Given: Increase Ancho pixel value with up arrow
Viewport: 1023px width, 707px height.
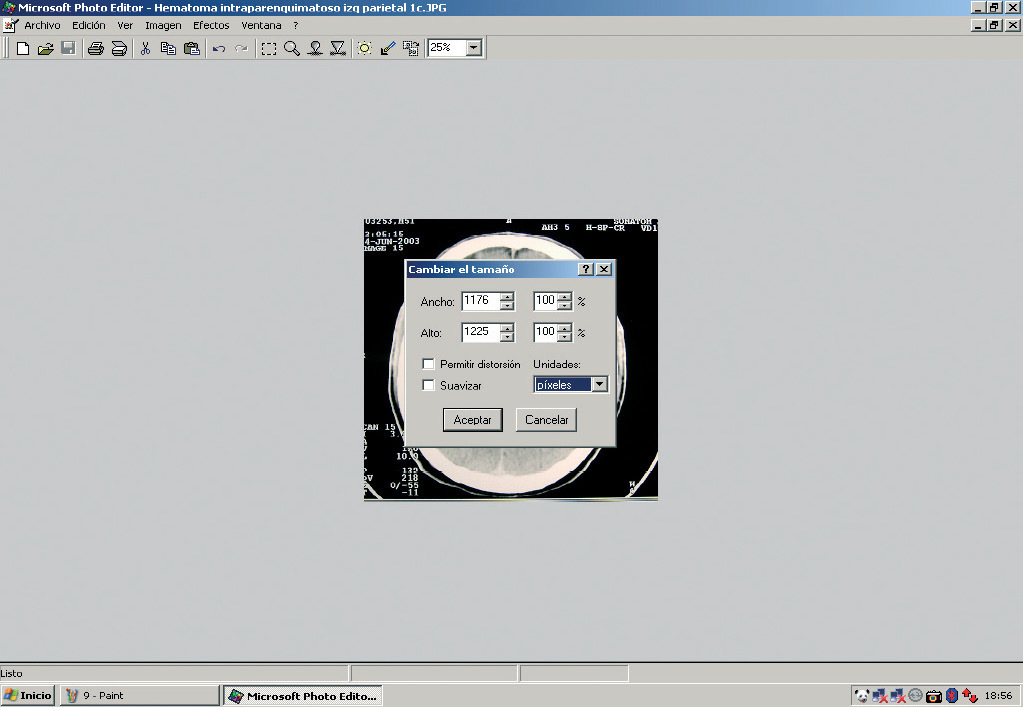Looking at the screenshot, I should point(507,296).
